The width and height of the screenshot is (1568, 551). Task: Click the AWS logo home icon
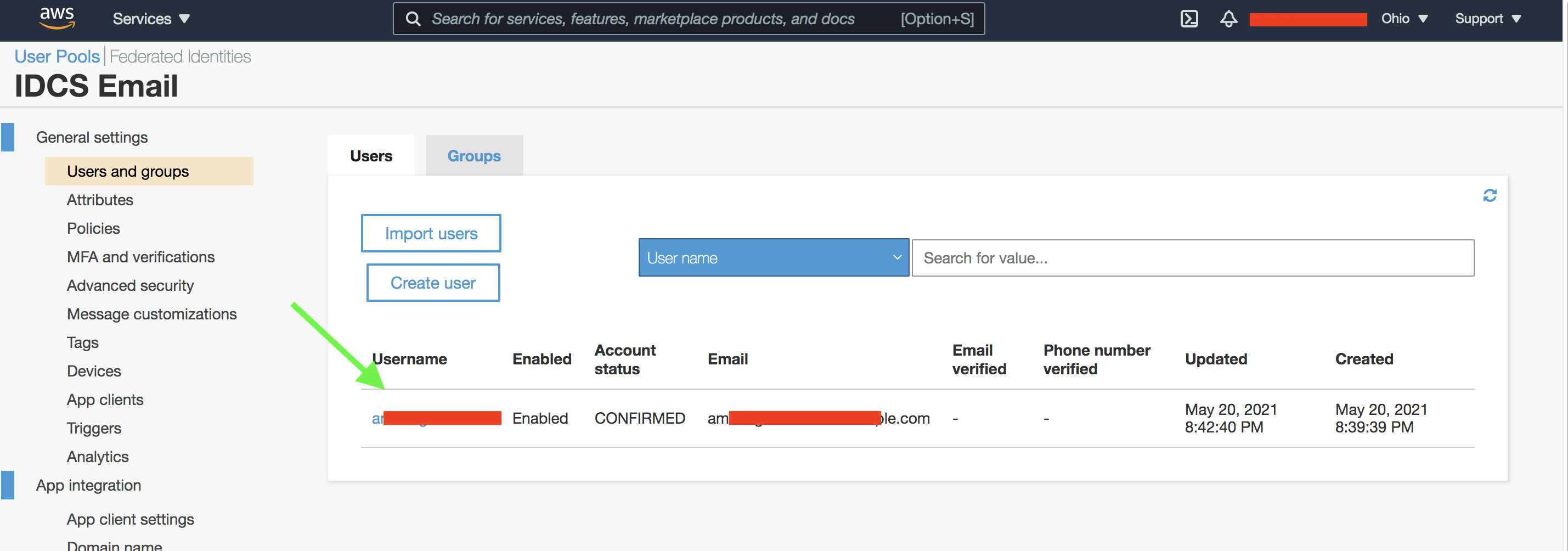(x=57, y=18)
